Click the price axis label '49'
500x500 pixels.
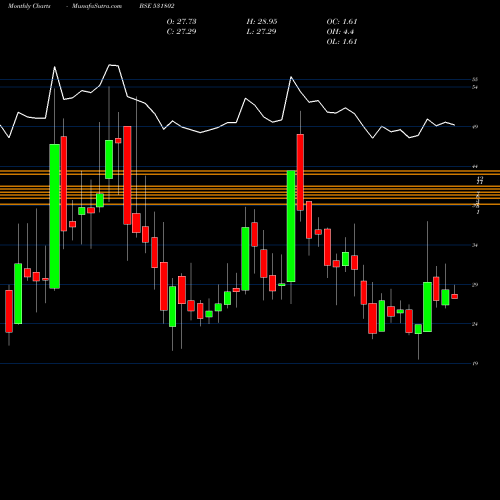[x=475, y=127]
